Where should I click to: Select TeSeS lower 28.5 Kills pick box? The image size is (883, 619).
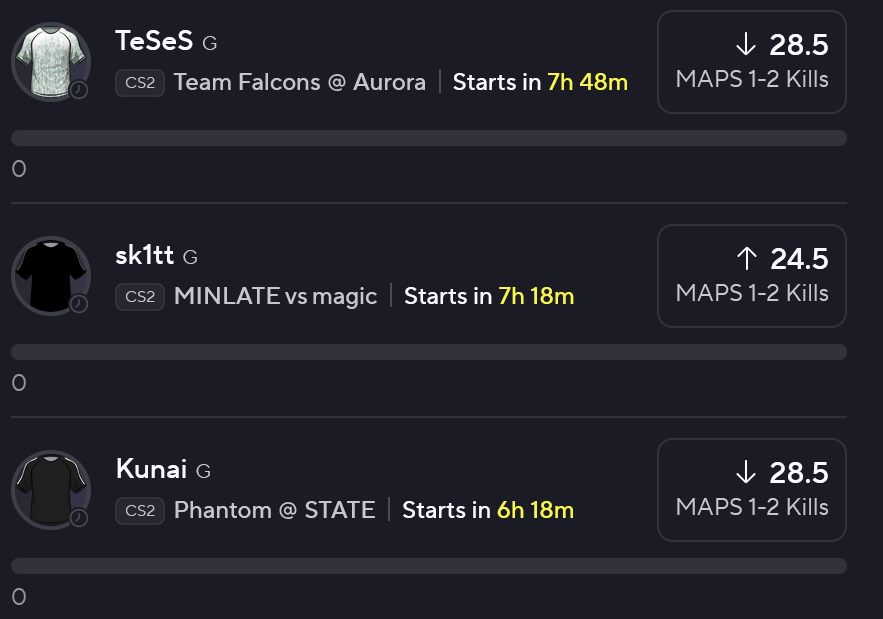click(x=752, y=61)
